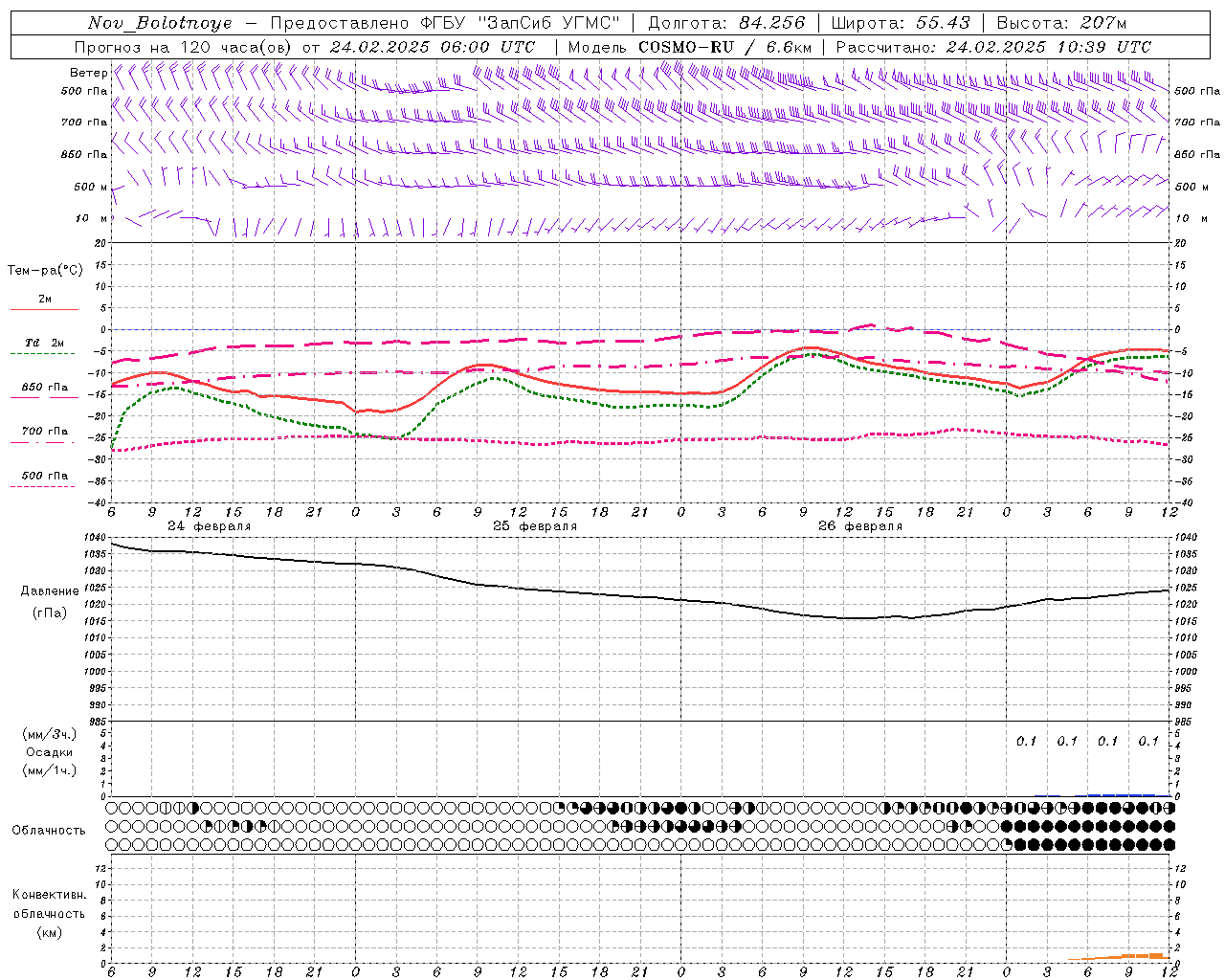Click the '(мм/3ч.)' precipitation unit label

coord(50,734)
